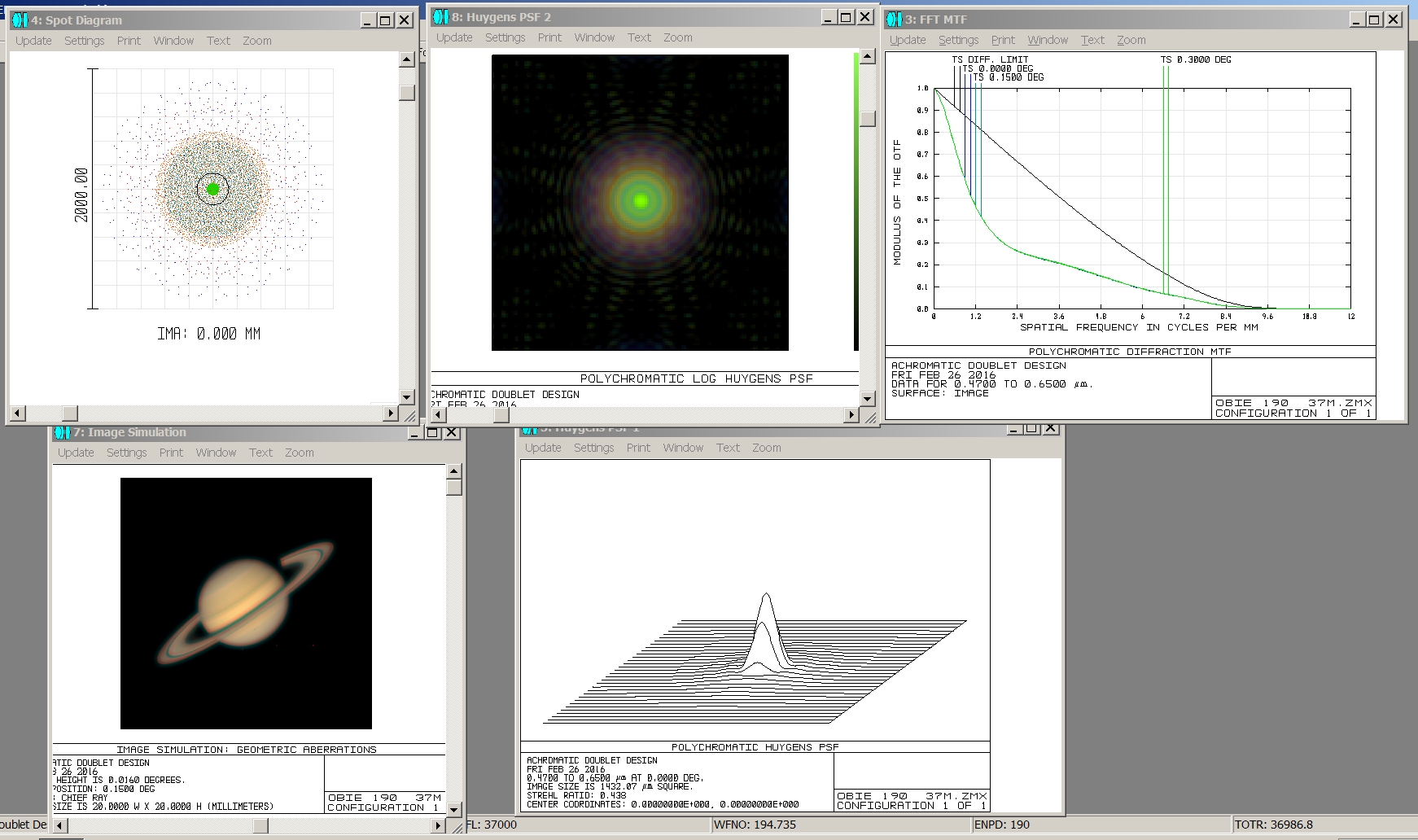The height and width of the screenshot is (840, 1418).
Task: Minimize the Huygens PSF 2 window
Action: tap(828, 17)
